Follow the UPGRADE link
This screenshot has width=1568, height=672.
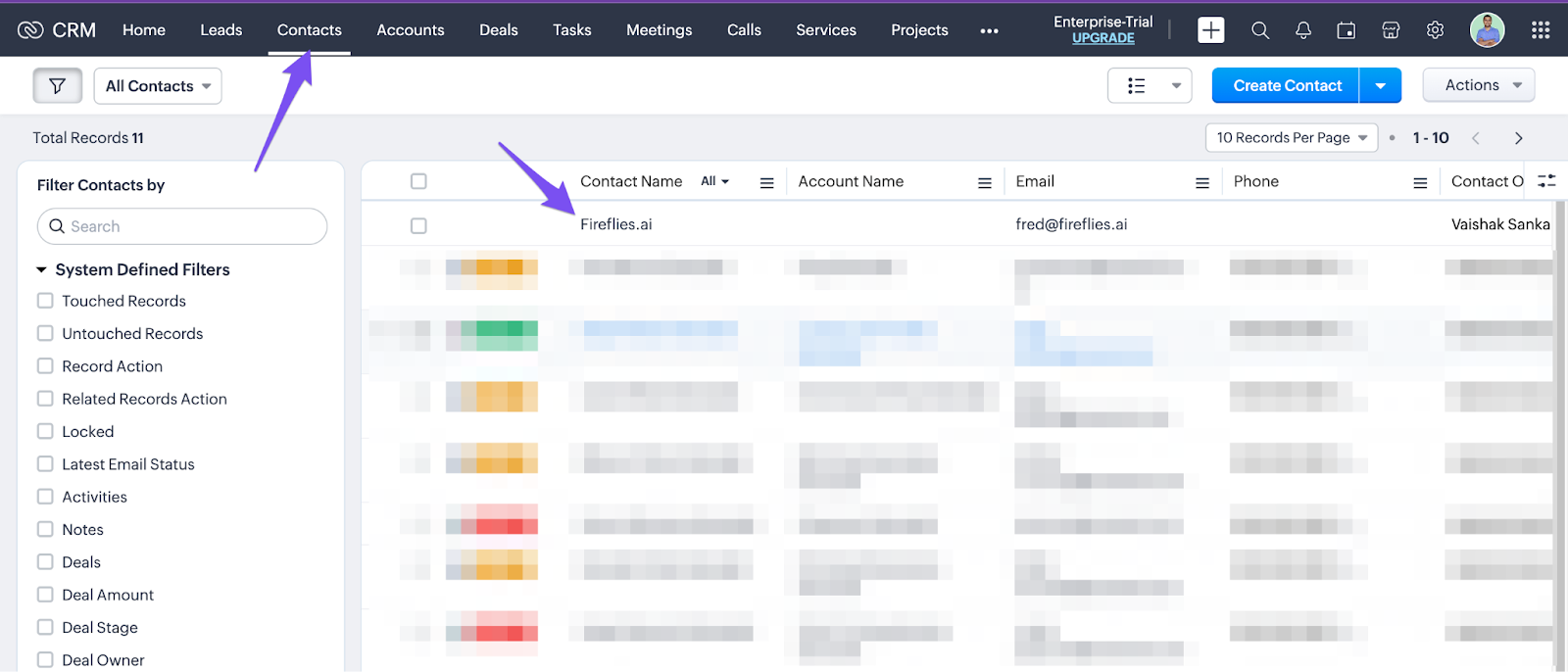coord(1102,38)
